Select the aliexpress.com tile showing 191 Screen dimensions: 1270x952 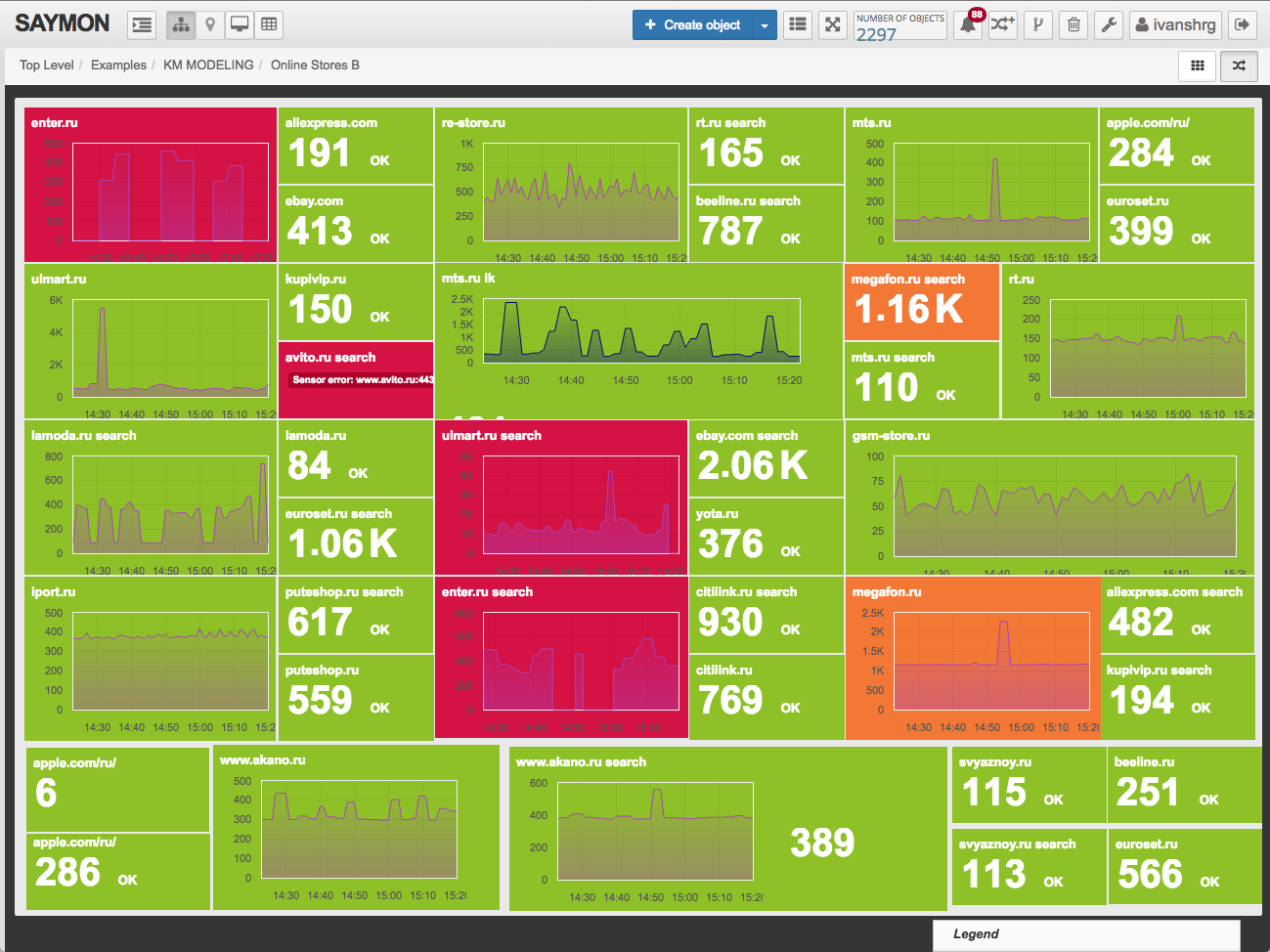pos(356,146)
